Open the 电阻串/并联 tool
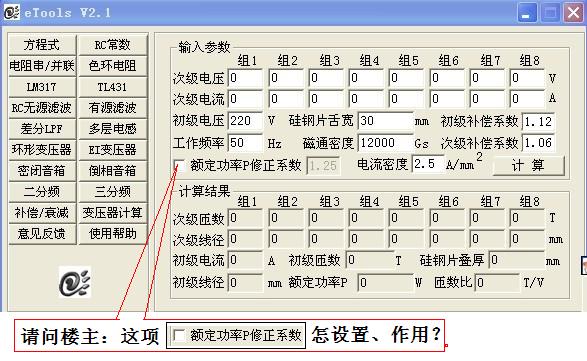Viewport: 587px width, 361px height. pyautogui.click(x=42, y=66)
